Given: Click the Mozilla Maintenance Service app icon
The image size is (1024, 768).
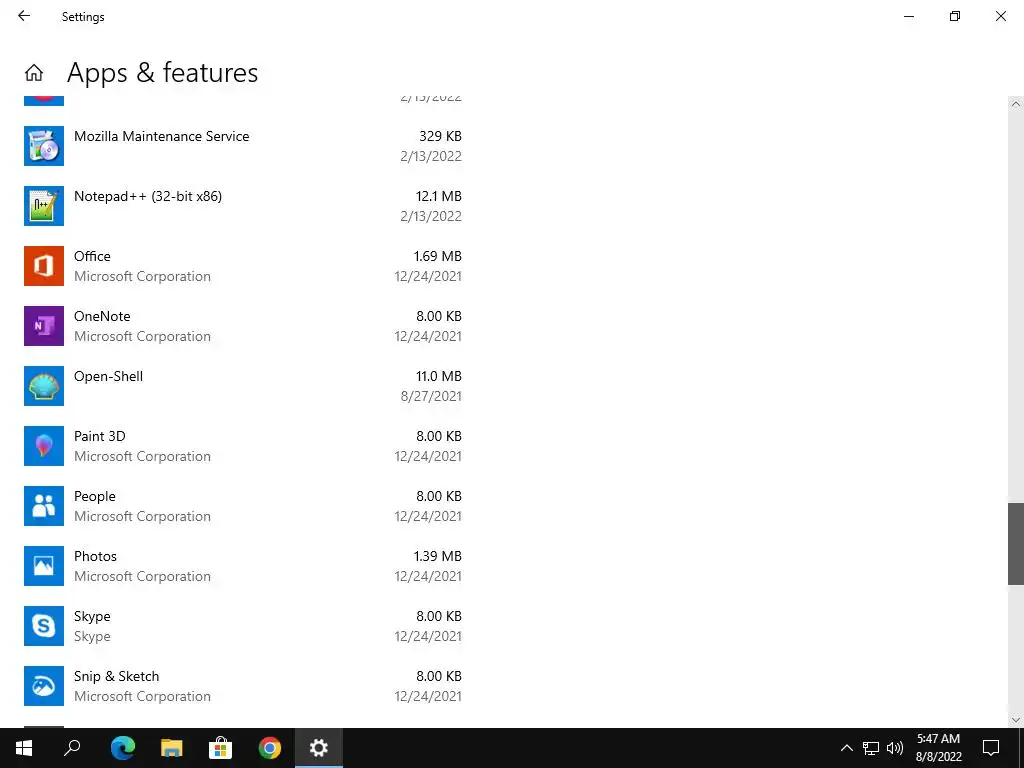Looking at the screenshot, I should point(44,146).
